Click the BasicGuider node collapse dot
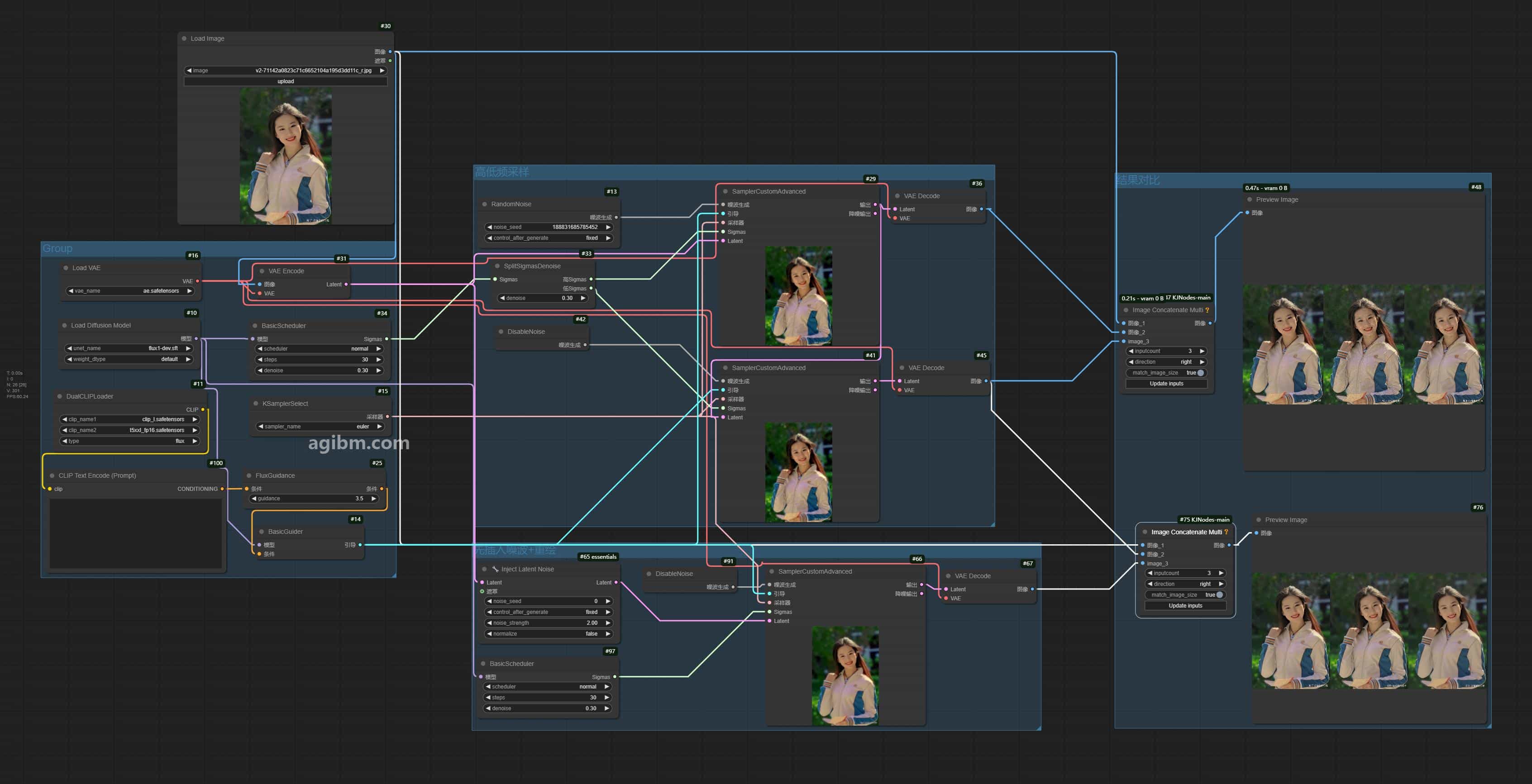Image resolution: width=1532 pixels, height=784 pixels. tap(262, 532)
